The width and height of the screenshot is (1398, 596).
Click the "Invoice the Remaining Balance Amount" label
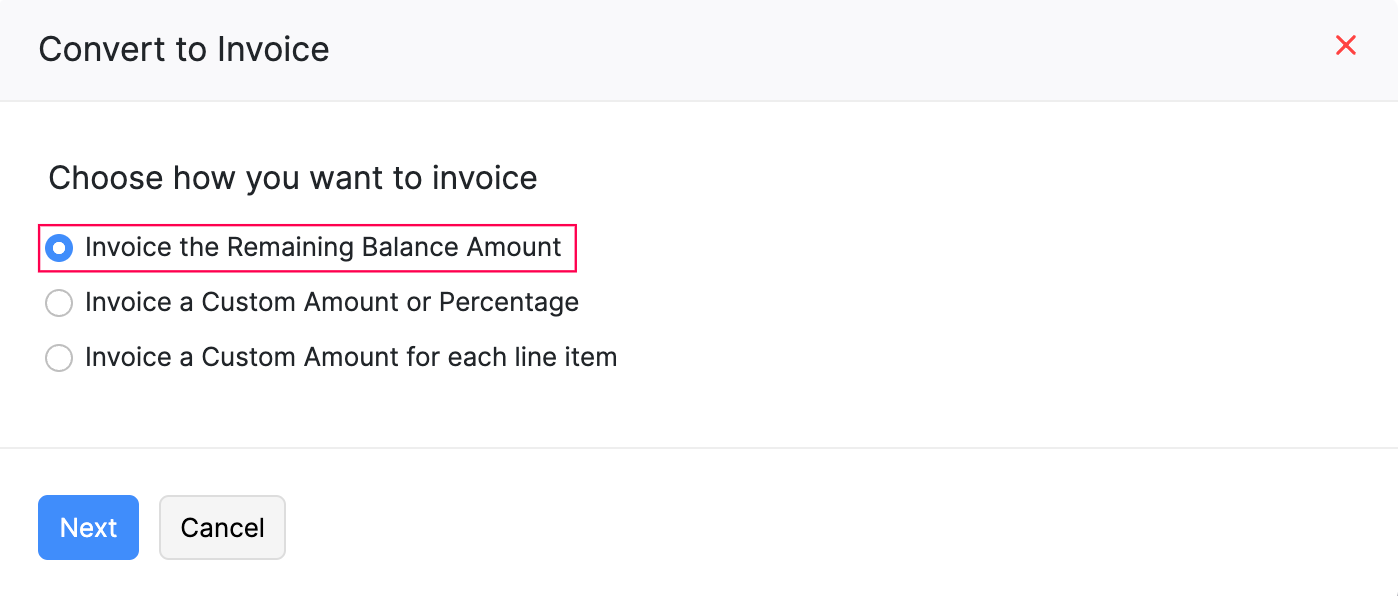click(x=323, y=248)
